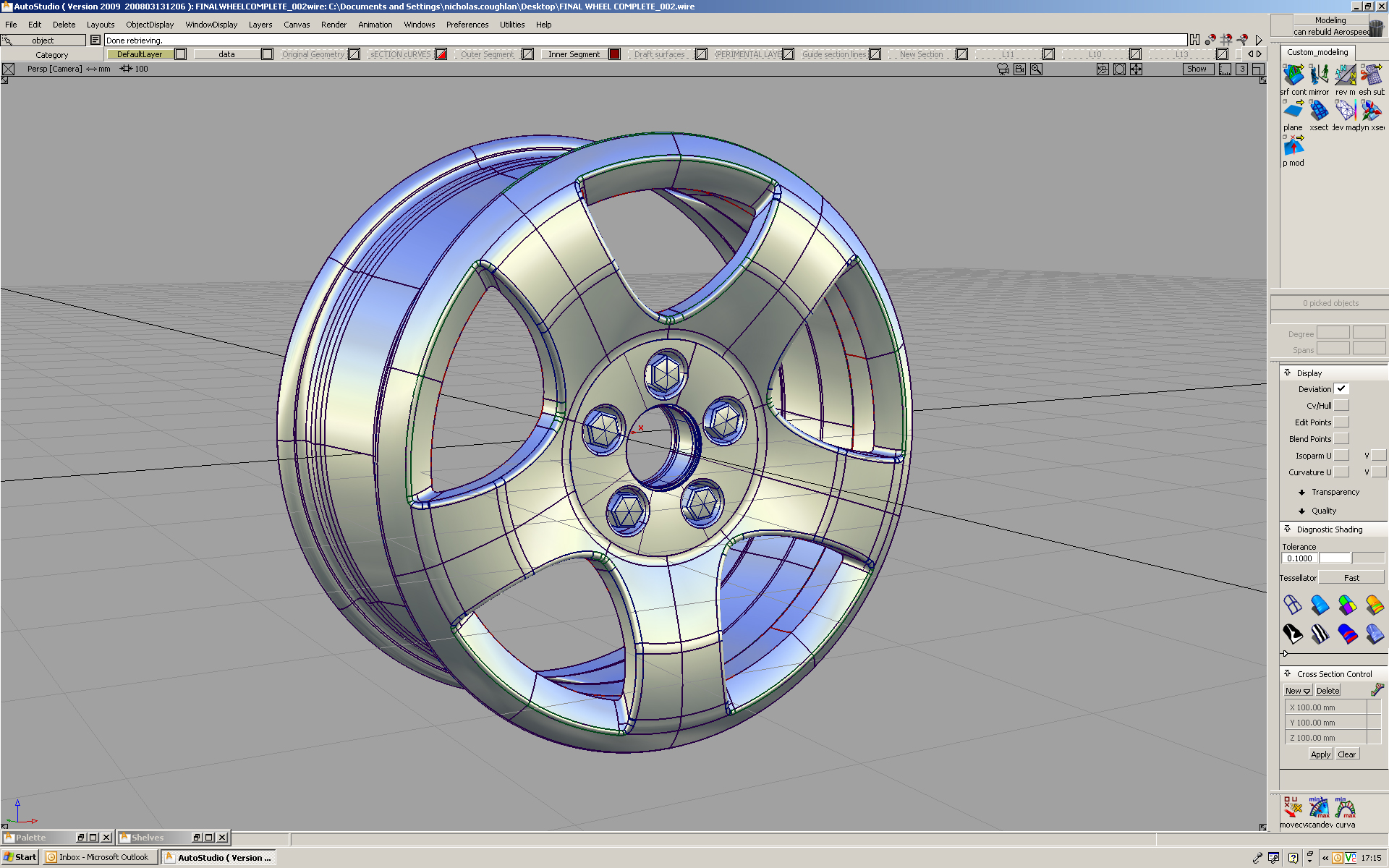Screen dimensions: 1389x868
Task: Click the Show button in viewport bar
Action: (1197, 69)
